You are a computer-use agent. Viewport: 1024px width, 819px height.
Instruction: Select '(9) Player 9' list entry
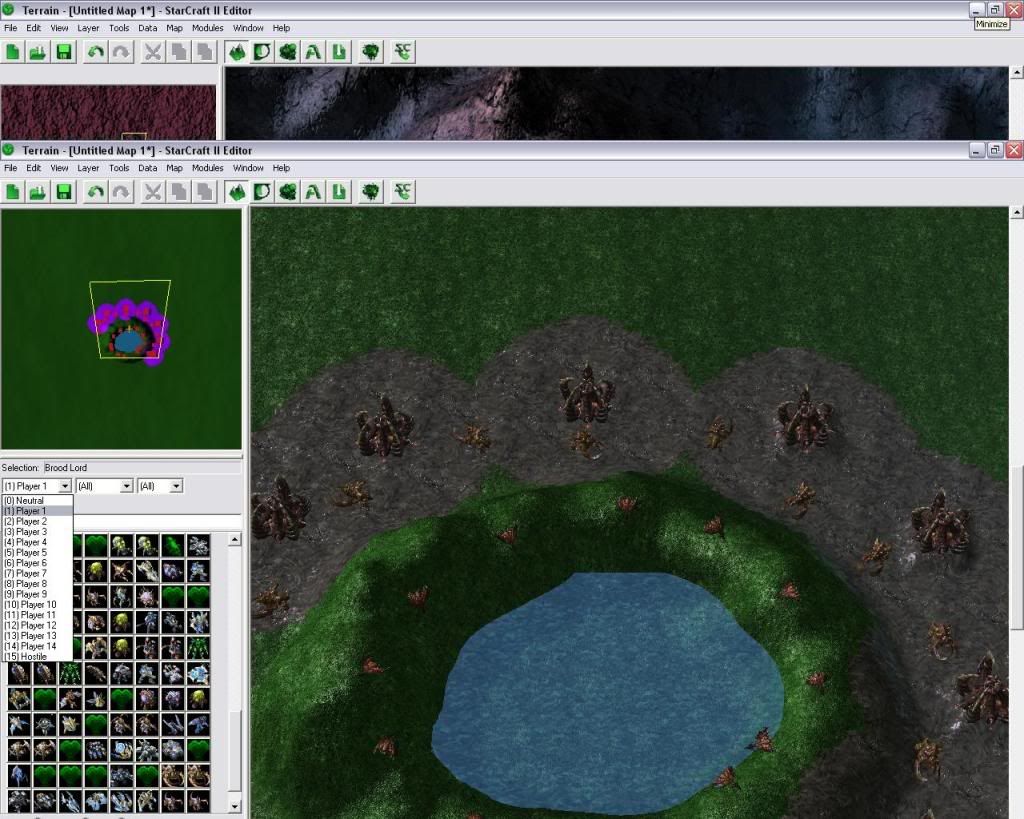(x=37, y=594)
